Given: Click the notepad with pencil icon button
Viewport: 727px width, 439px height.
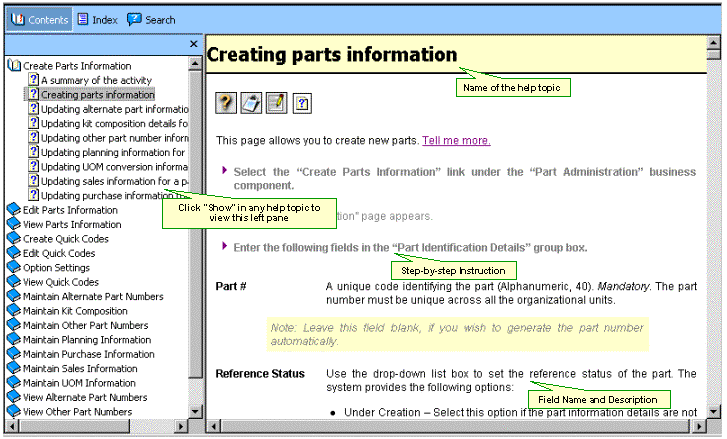Looking at the screenshot, I should [x=276, y=103].
